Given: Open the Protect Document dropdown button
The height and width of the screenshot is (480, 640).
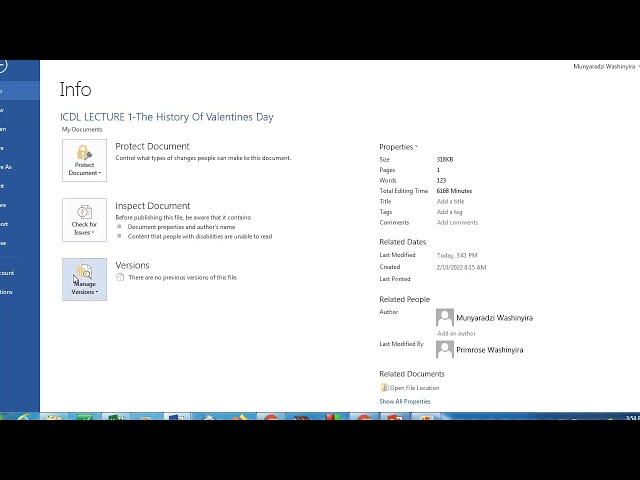Looking at the screenshot, I should (x=84, y=160).
